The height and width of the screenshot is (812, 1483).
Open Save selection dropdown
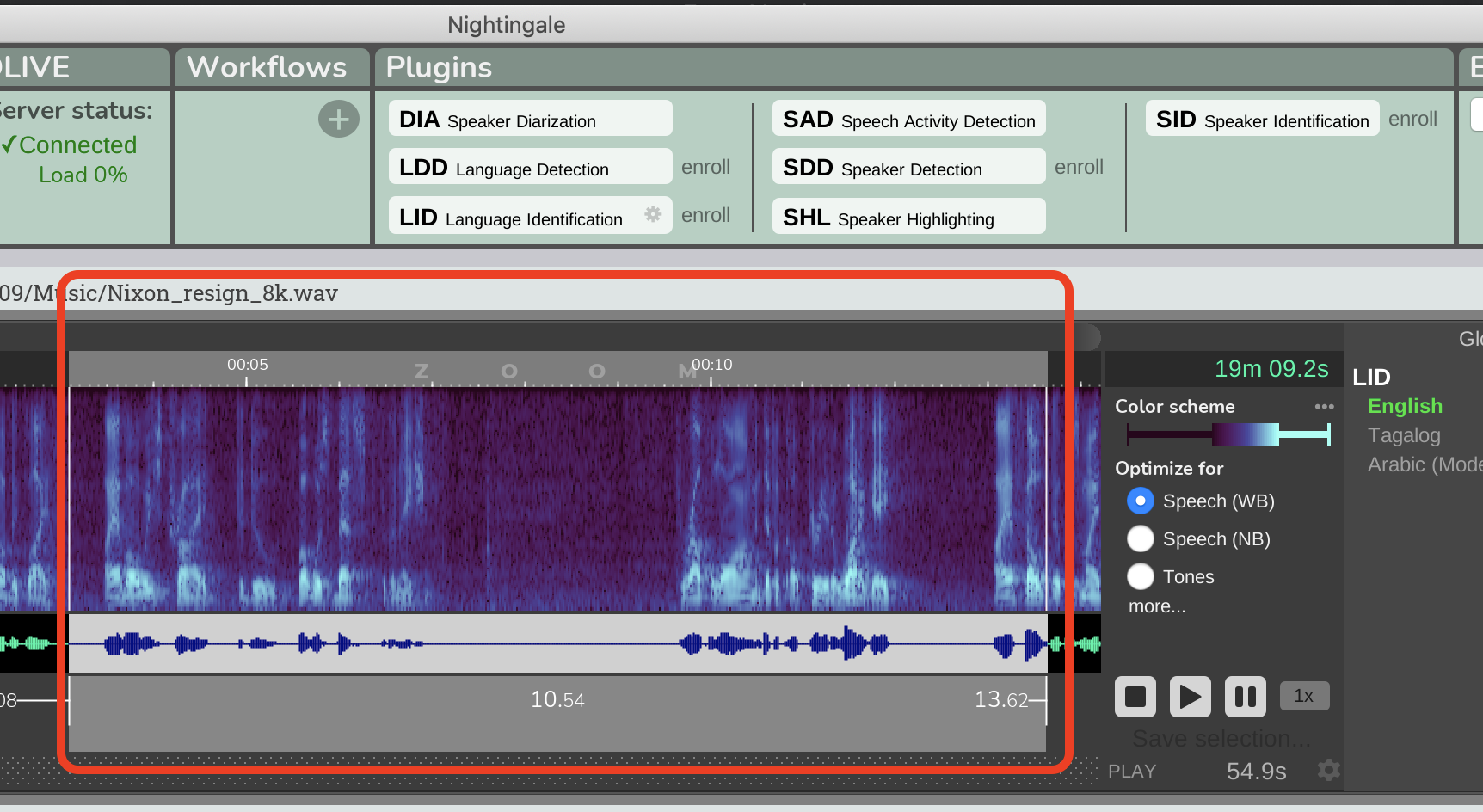click(x=1221, y=738)
